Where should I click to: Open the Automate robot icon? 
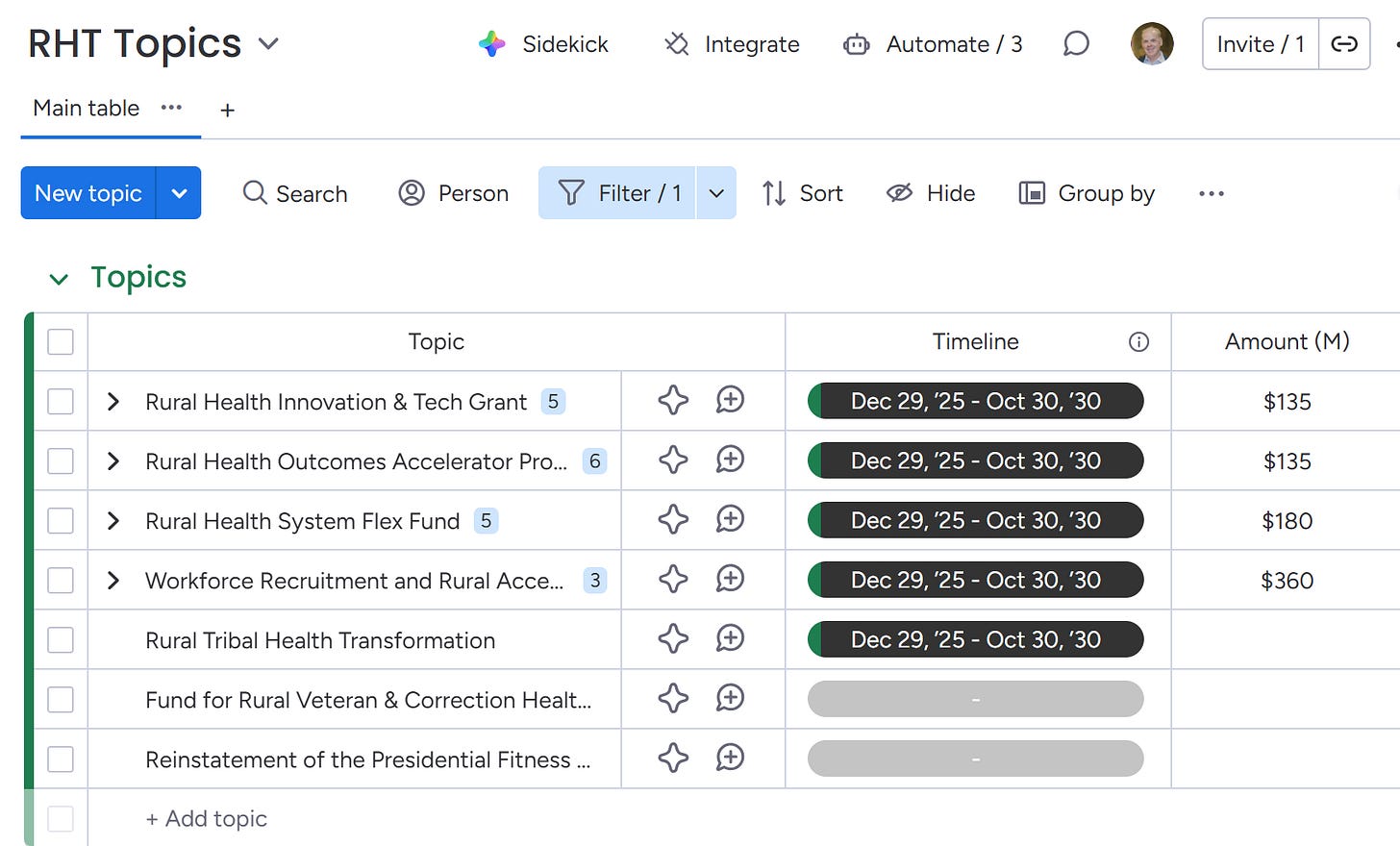(x=856, y=44)
